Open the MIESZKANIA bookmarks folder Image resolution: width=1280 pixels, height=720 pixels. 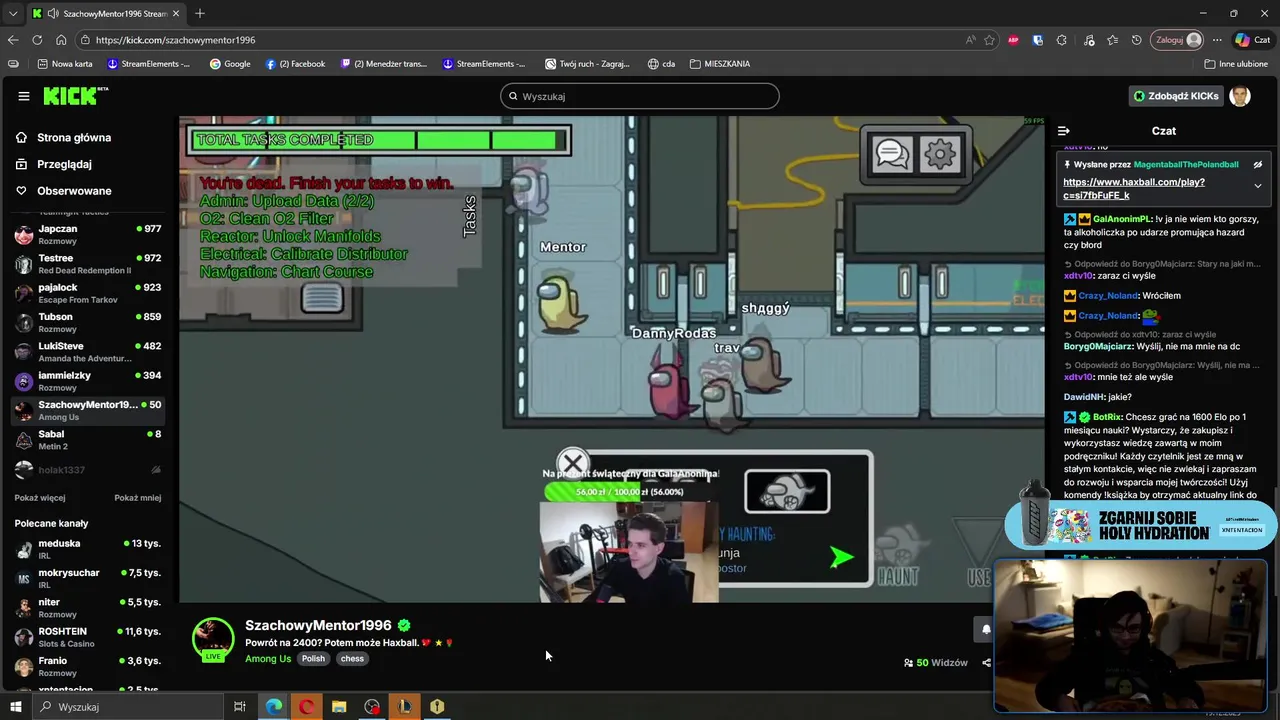pos(719,64)
